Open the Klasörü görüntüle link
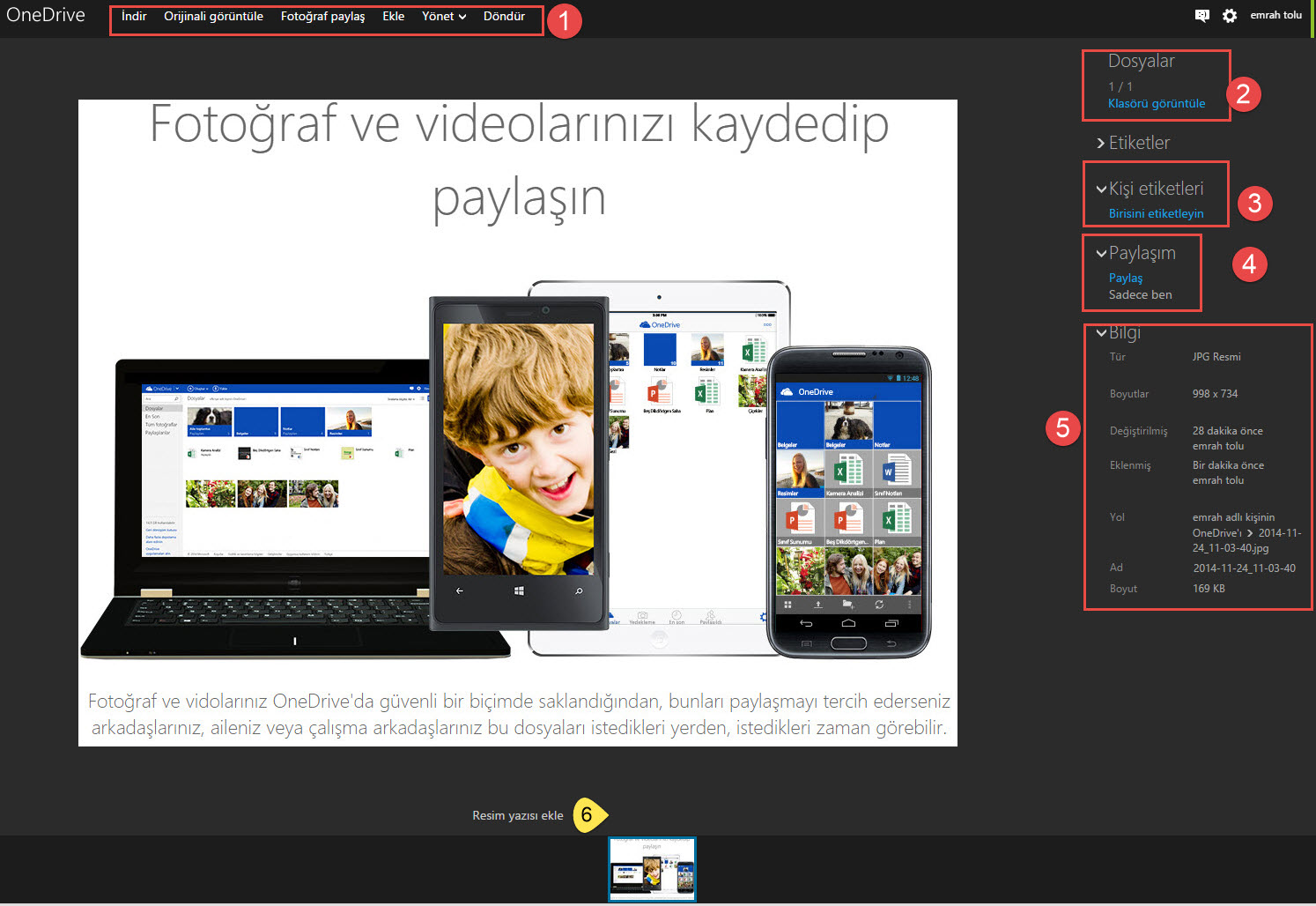 (x=1157, y=103)
